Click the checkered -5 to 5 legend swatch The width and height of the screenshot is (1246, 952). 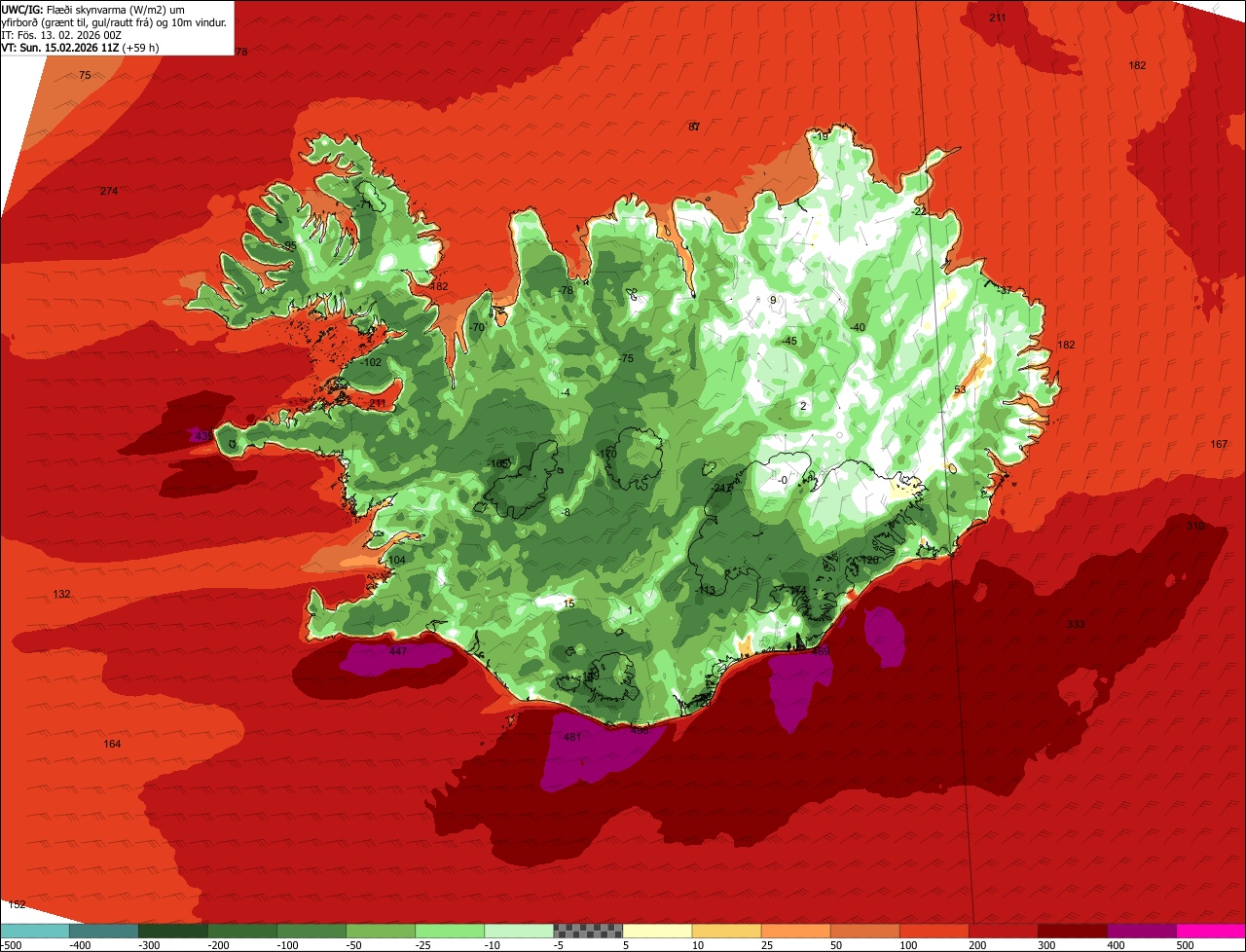pyautogui.click(x=588, y=931)
